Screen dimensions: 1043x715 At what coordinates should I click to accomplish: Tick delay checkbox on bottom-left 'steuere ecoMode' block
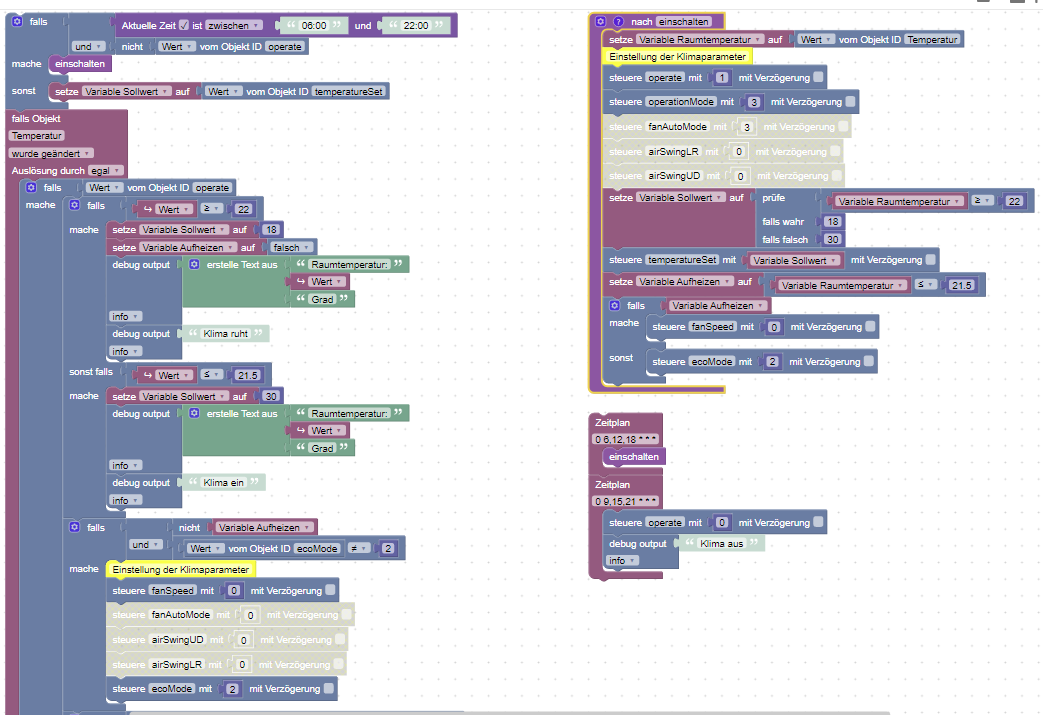[329, 688]
